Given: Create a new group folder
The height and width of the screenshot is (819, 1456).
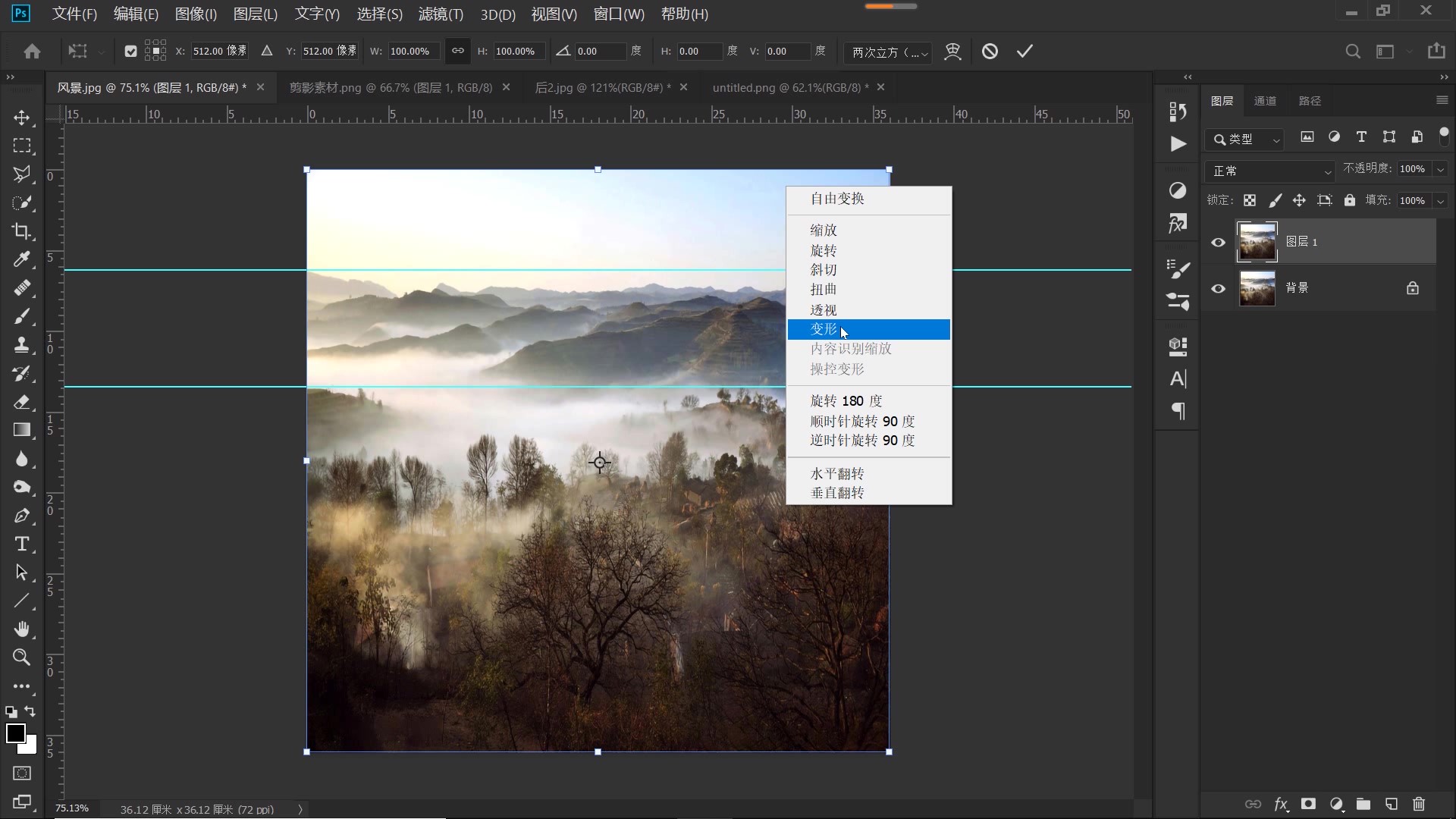Looking at the screenshot, I should pyautogui.click(x=1363, y=805).
